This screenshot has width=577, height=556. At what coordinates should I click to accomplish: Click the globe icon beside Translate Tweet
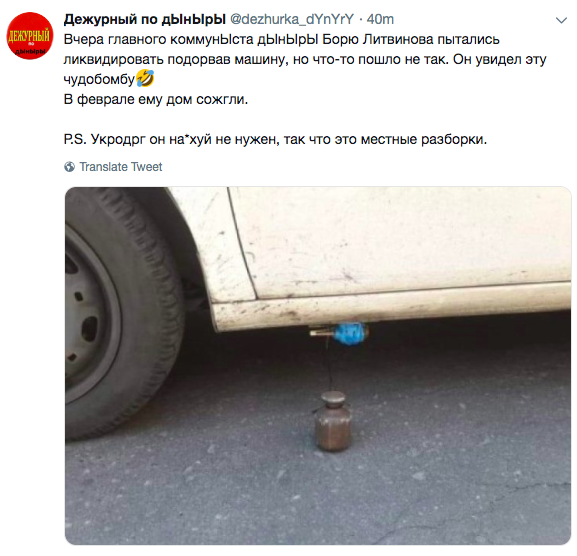[x=69, y=167]
